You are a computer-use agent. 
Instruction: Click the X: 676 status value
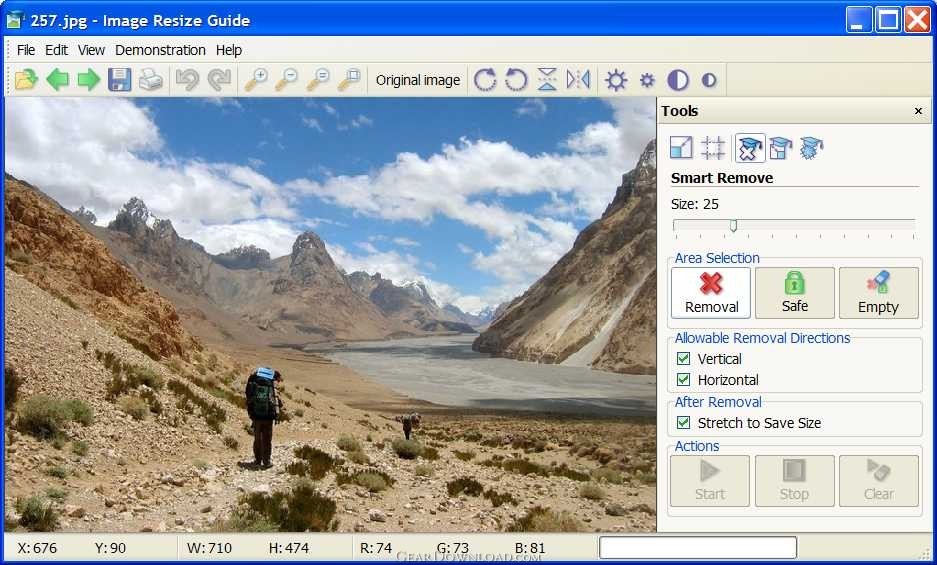pos(37,548)
